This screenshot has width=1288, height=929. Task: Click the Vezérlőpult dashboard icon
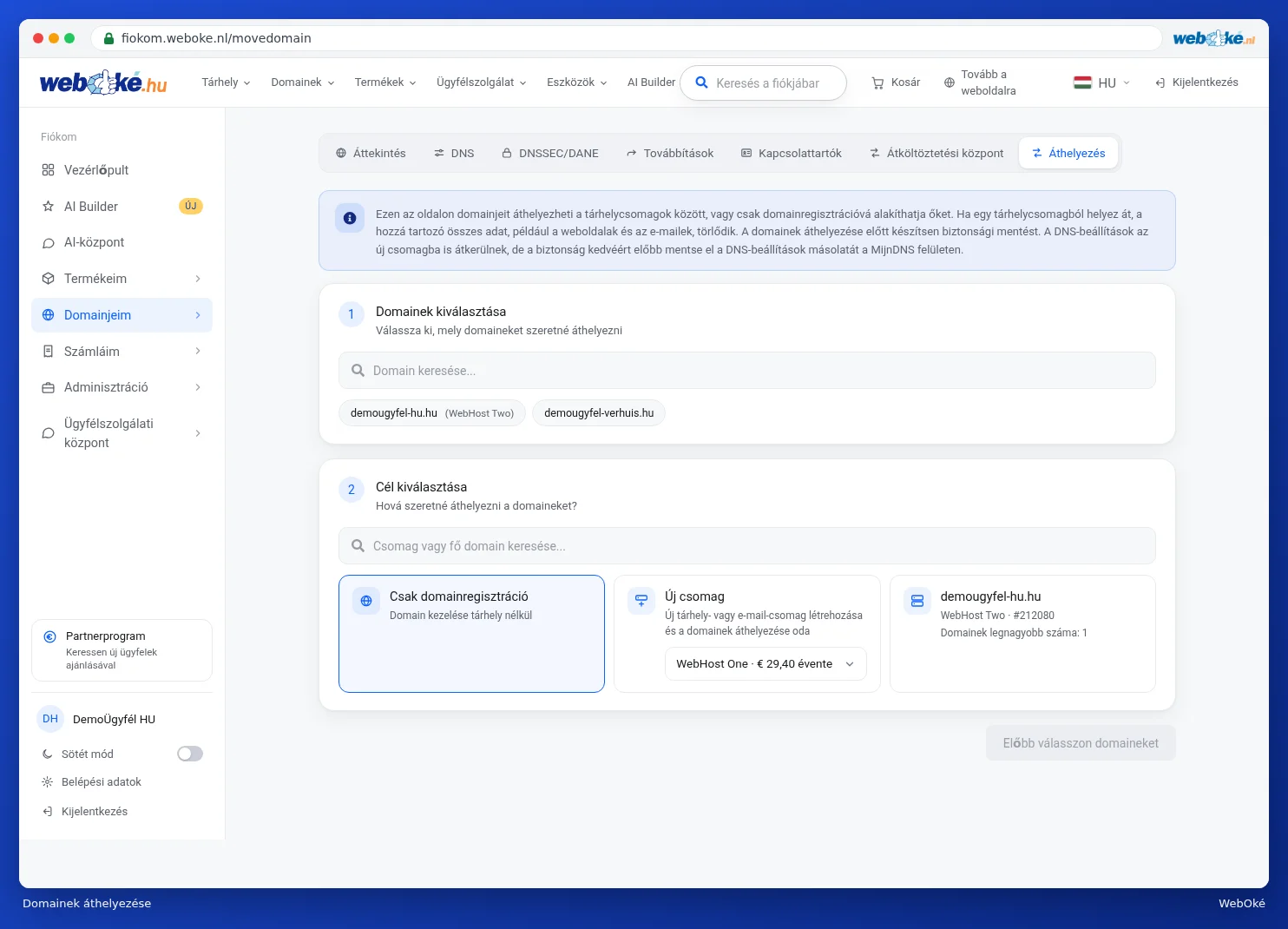tap(49, 170)
